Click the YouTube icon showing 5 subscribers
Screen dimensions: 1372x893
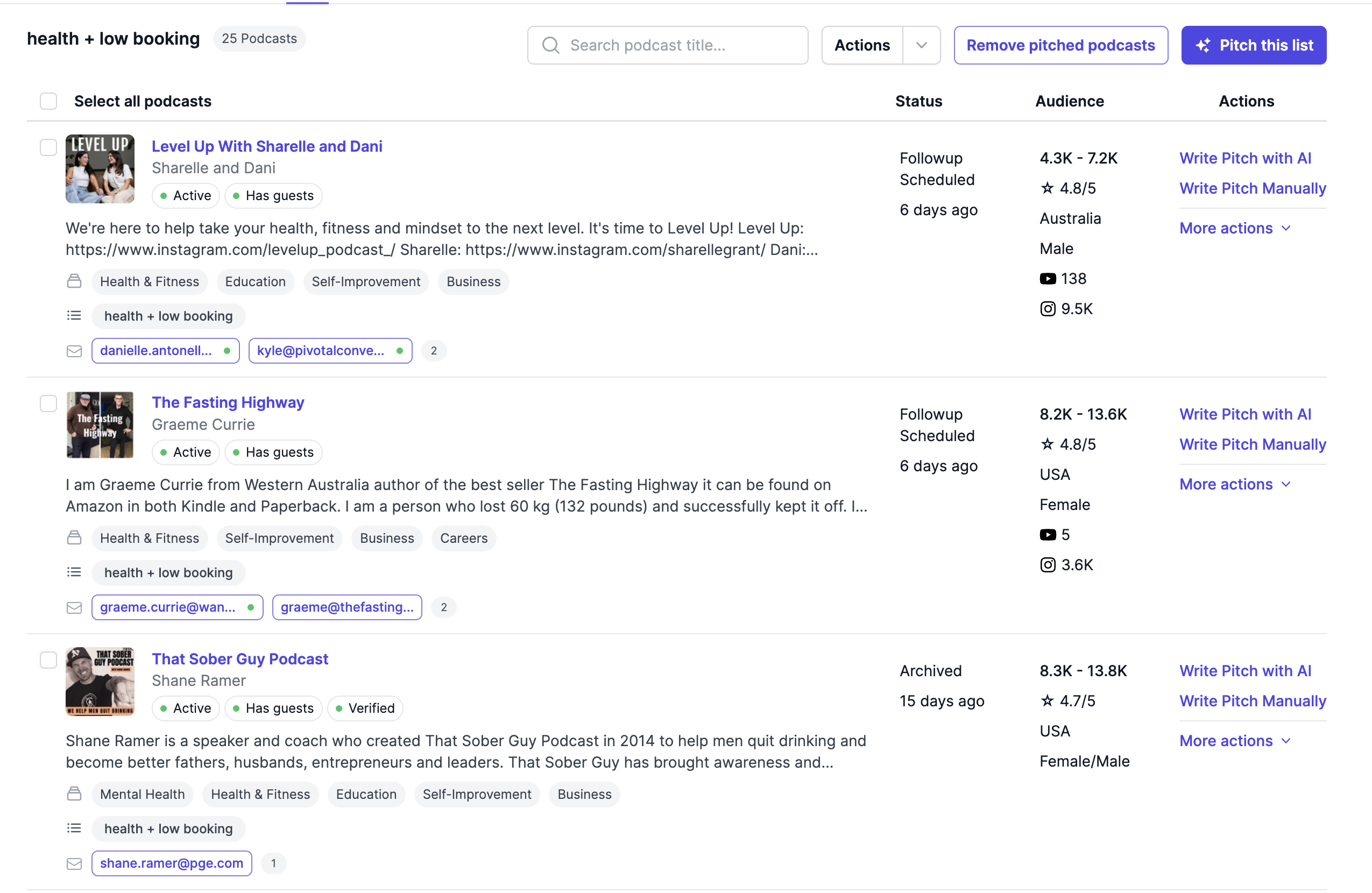[x=1048, y=534]
